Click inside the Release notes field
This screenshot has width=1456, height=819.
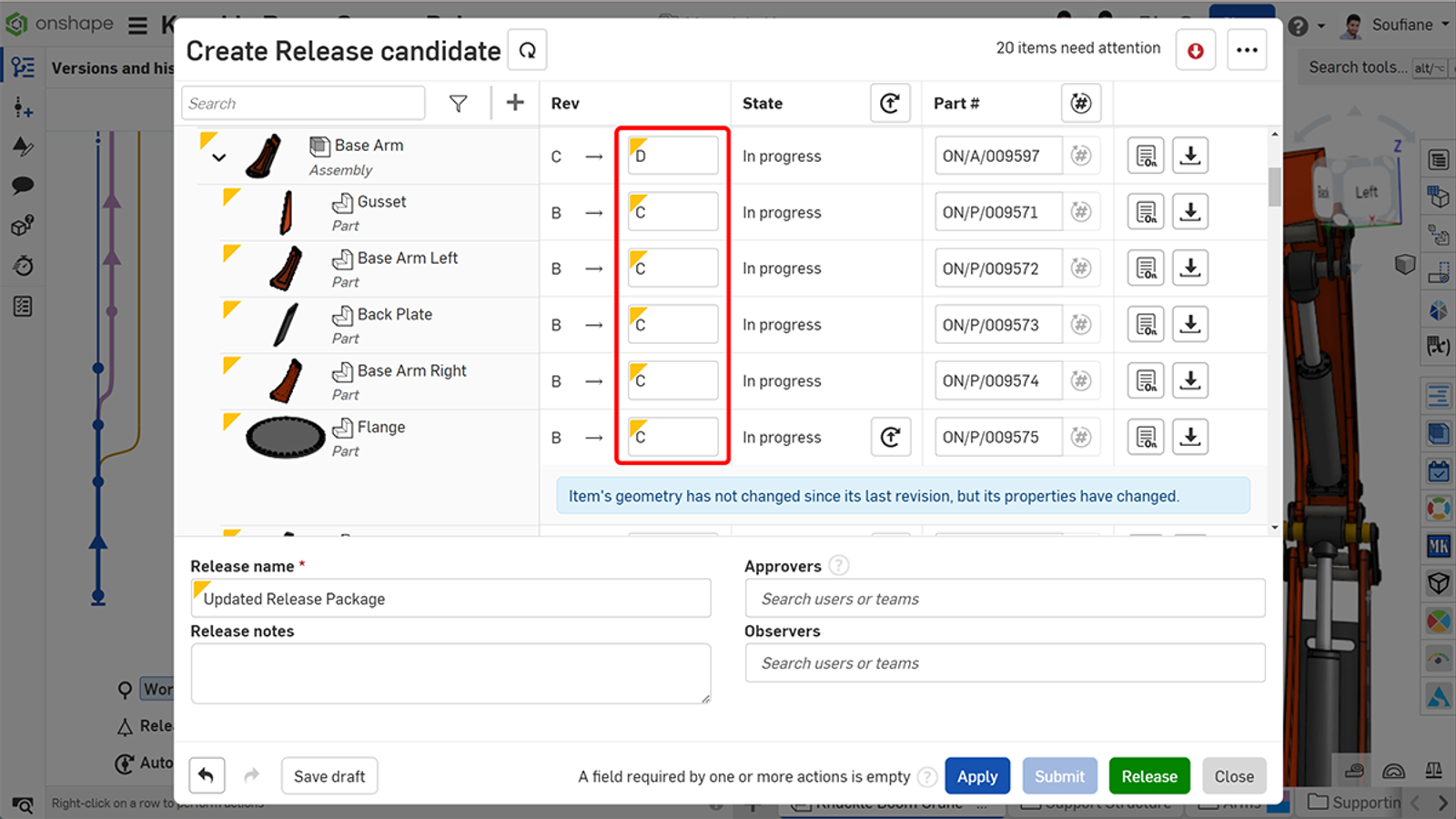(450, 673)
